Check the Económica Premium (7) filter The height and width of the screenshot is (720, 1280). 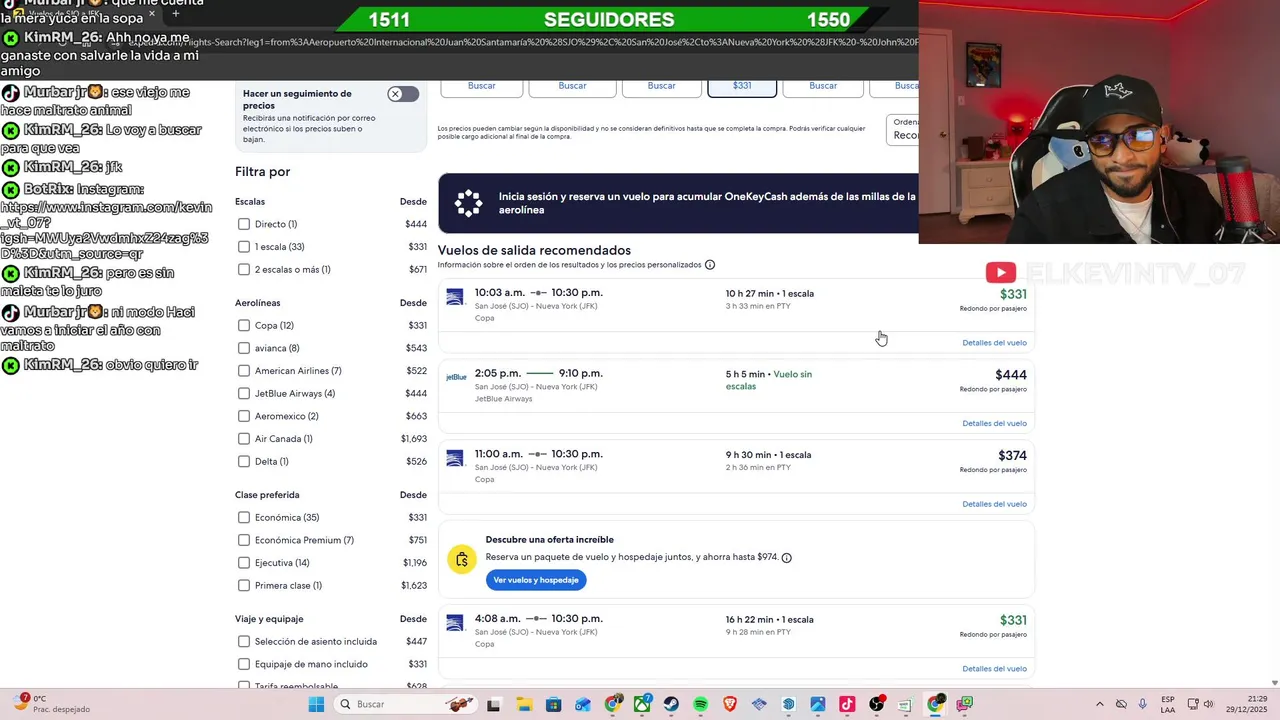(243, 540)
